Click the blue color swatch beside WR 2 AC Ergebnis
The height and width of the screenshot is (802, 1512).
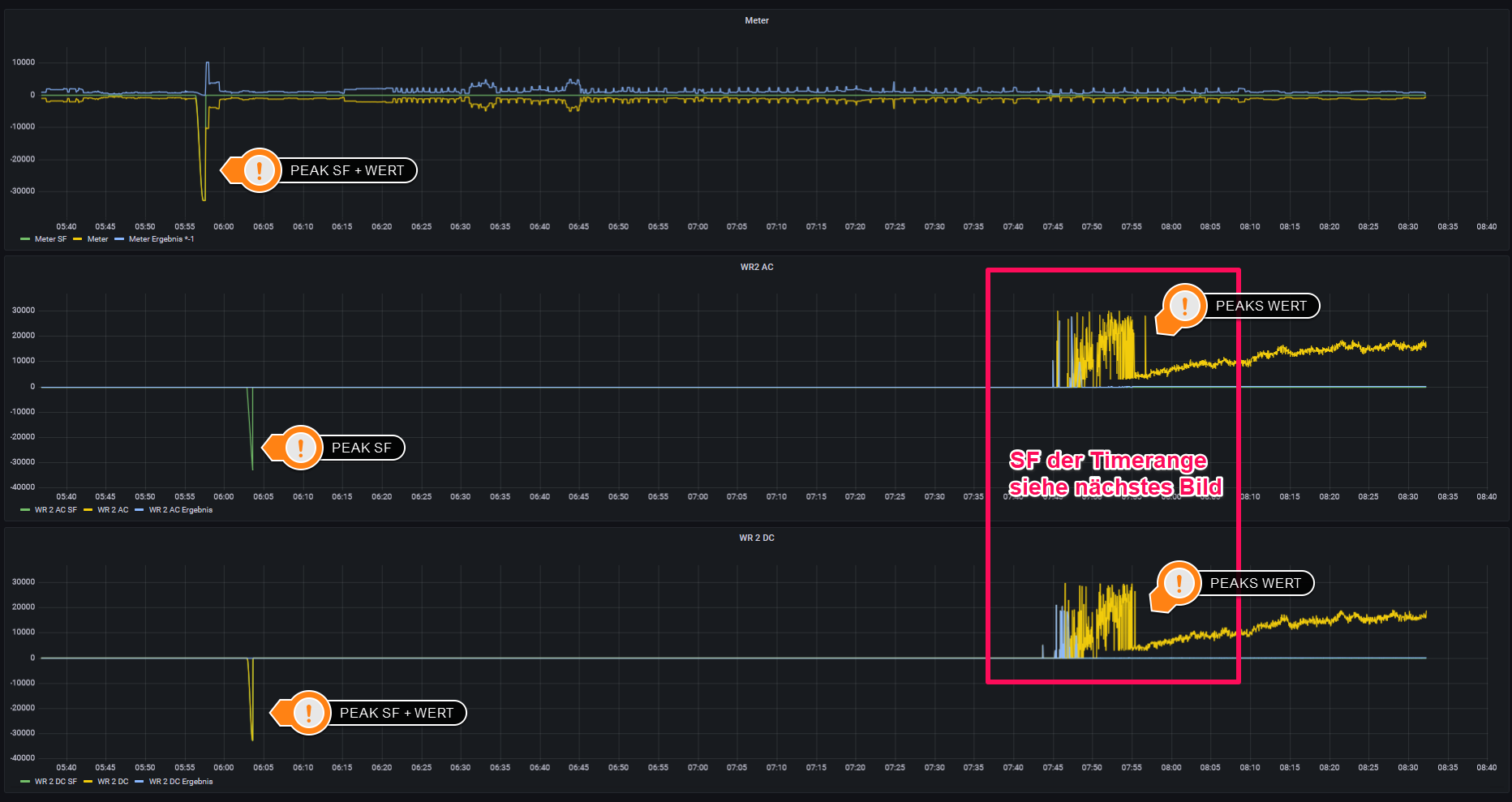click(x=140, y=510)
